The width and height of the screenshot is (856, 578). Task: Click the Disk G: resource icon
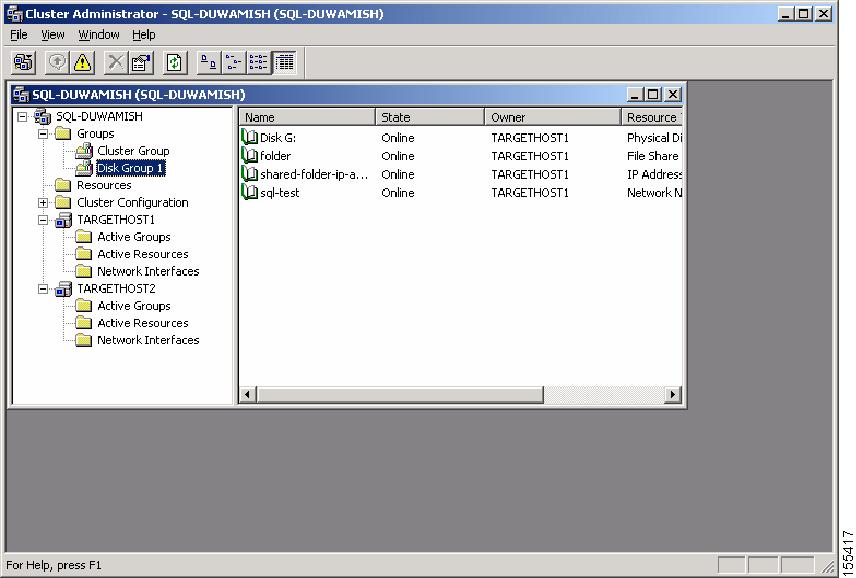pyautogui.click(x=249, y=138)
